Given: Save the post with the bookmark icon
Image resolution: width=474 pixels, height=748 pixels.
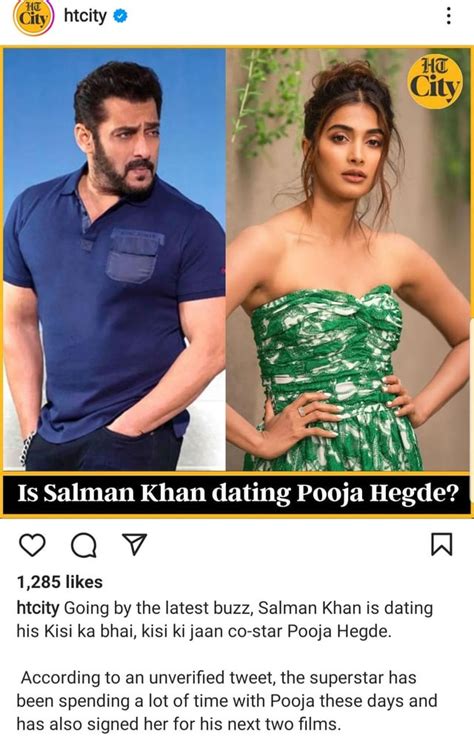Looking at the screenshot, I should pos(442,545).
